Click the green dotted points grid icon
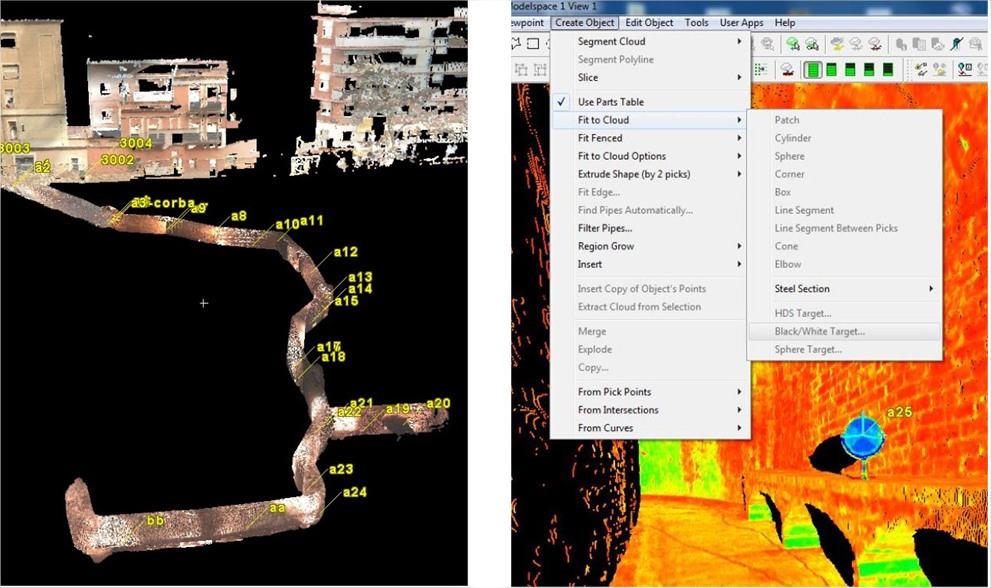 click(760, 70)
